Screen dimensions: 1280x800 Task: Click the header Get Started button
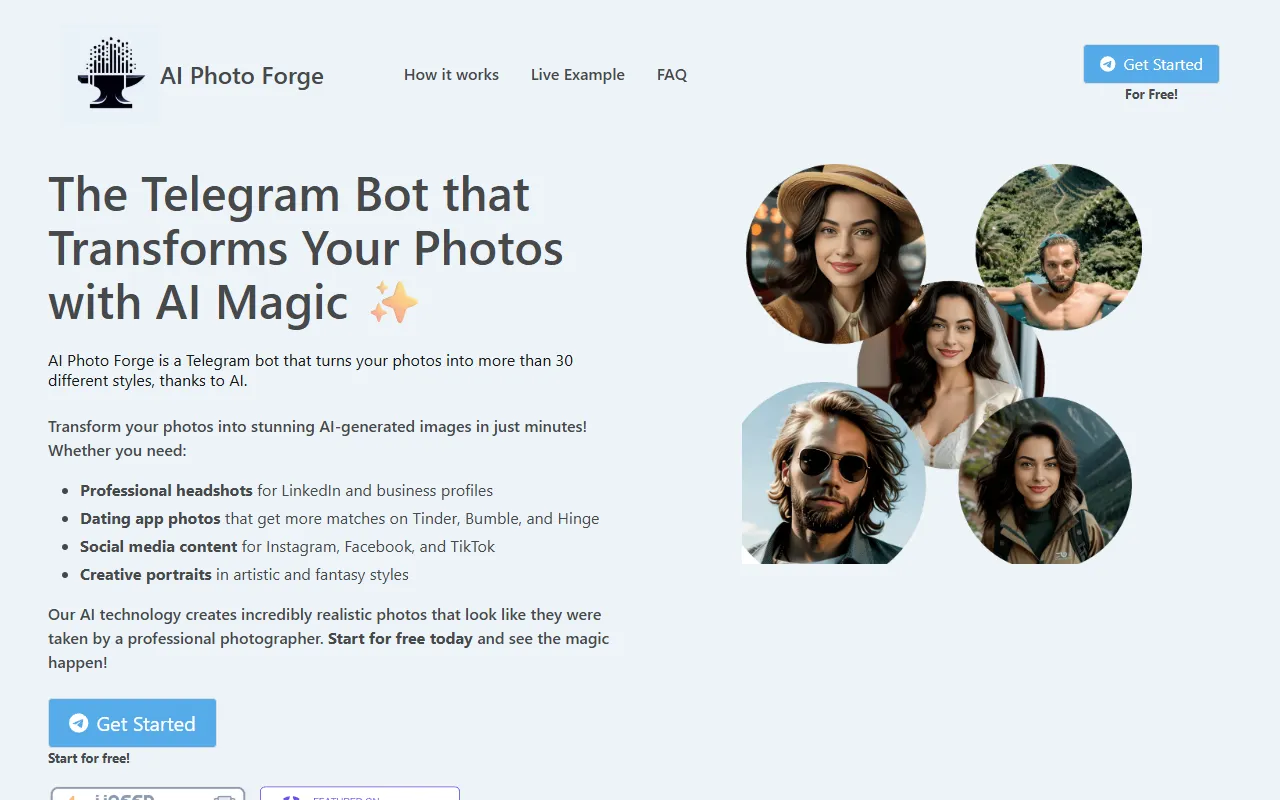coord(1151,64)
